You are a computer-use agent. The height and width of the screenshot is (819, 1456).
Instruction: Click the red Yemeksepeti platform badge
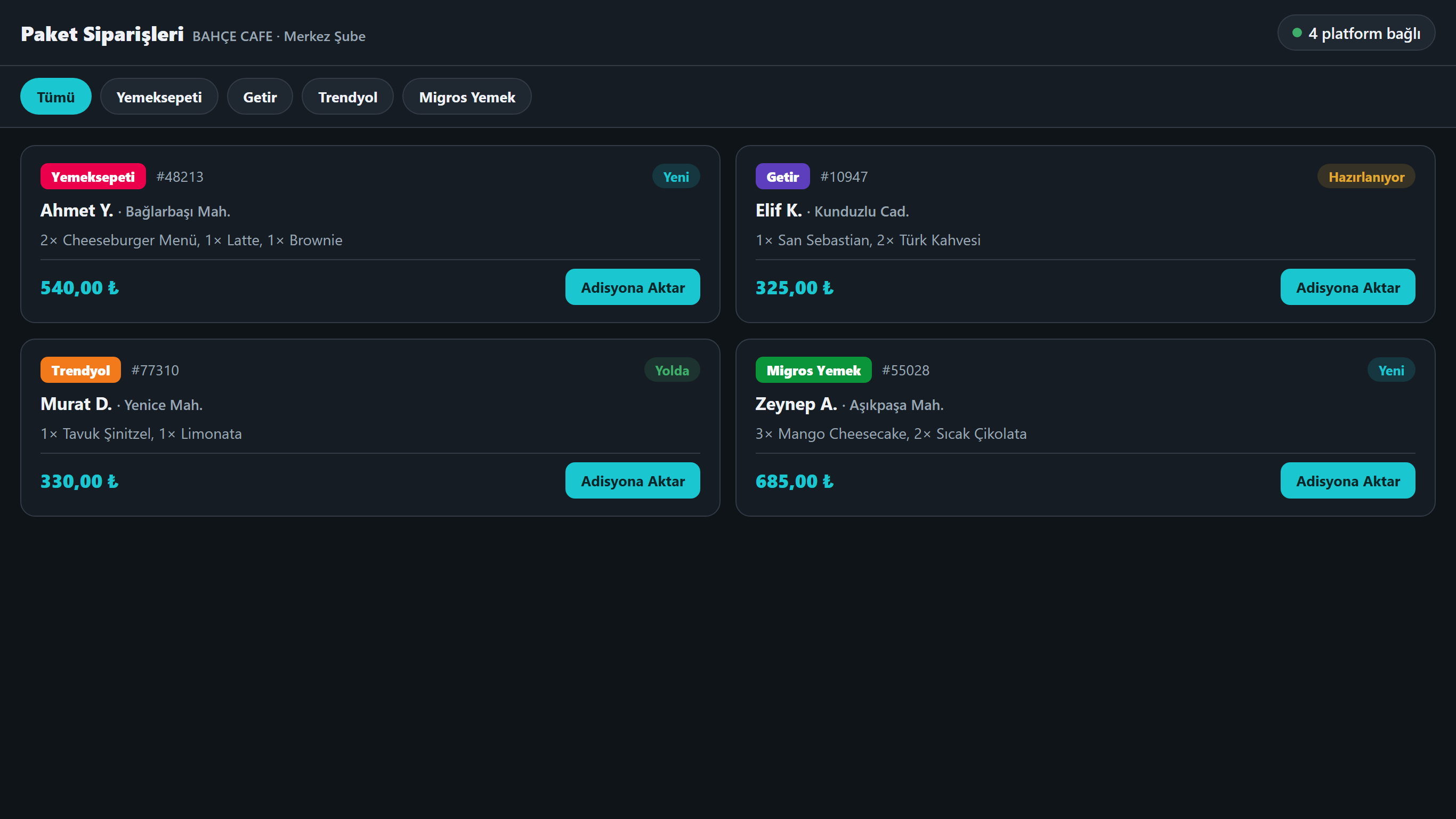(x=93, y=176)
